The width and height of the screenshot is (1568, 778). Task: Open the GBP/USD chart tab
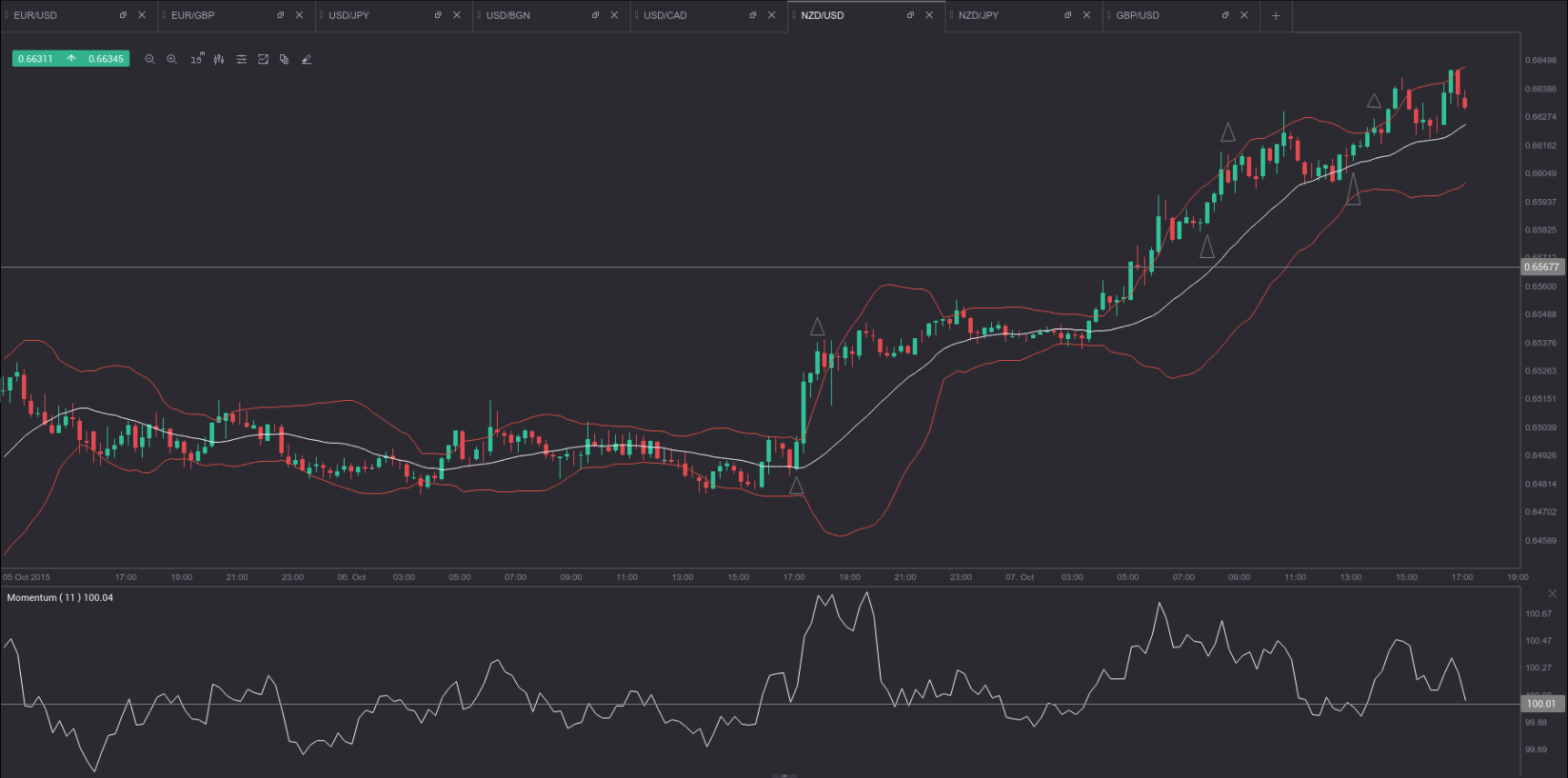click(1138, 15)
